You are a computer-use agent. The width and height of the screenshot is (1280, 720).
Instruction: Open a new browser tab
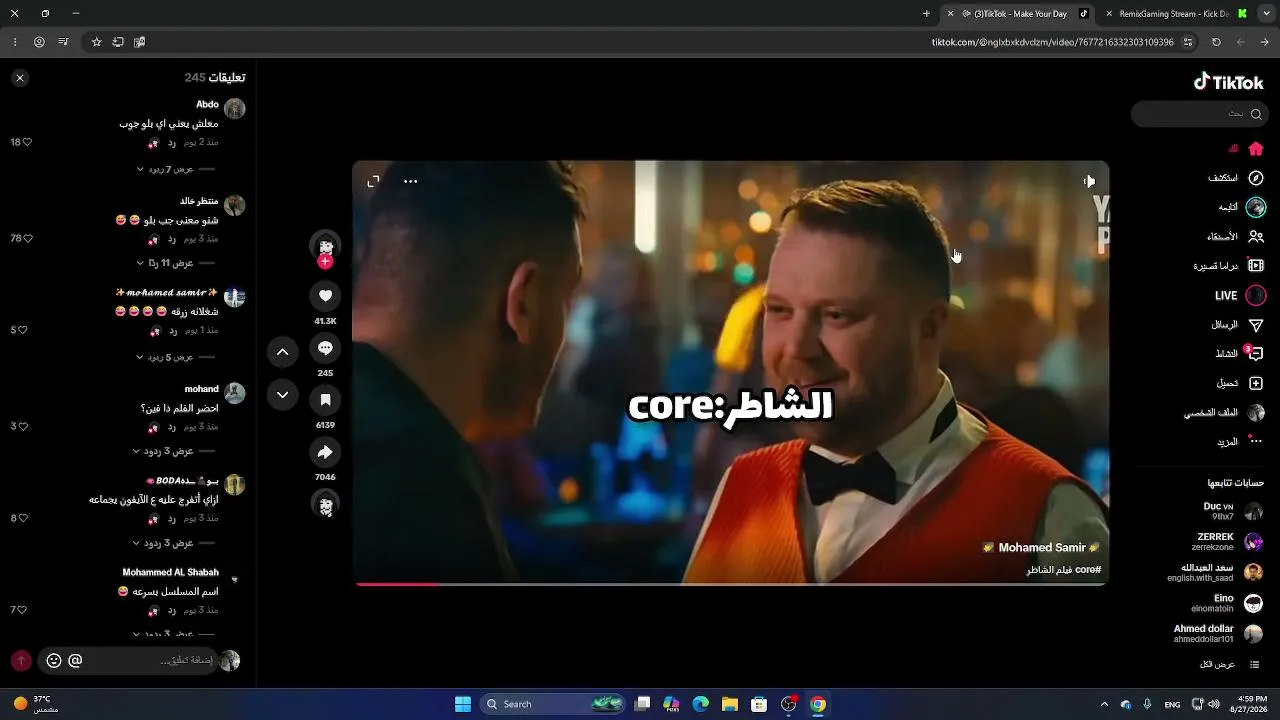[x=926, y=14]
